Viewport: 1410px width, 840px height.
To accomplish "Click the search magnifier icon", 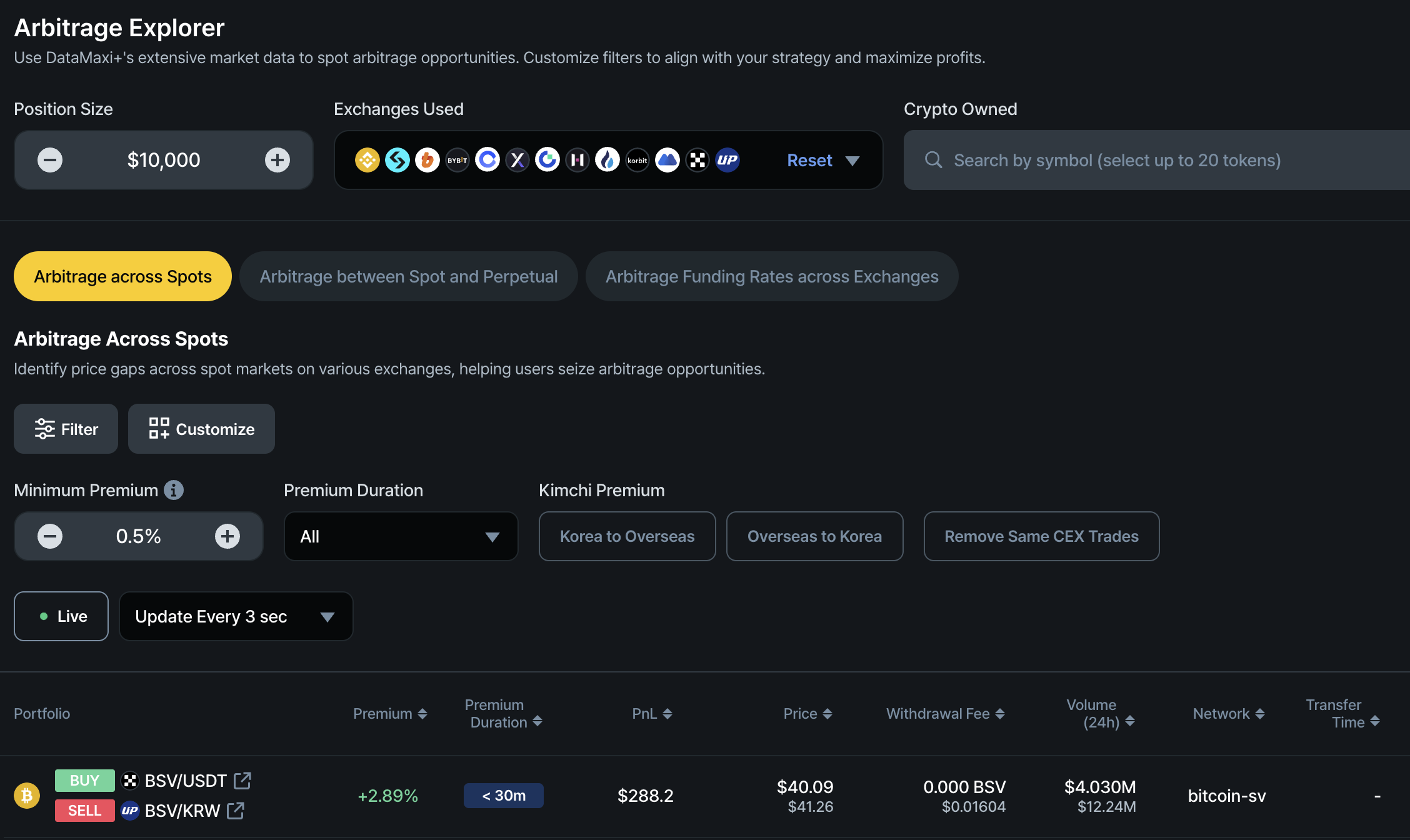I will point(934,160).
